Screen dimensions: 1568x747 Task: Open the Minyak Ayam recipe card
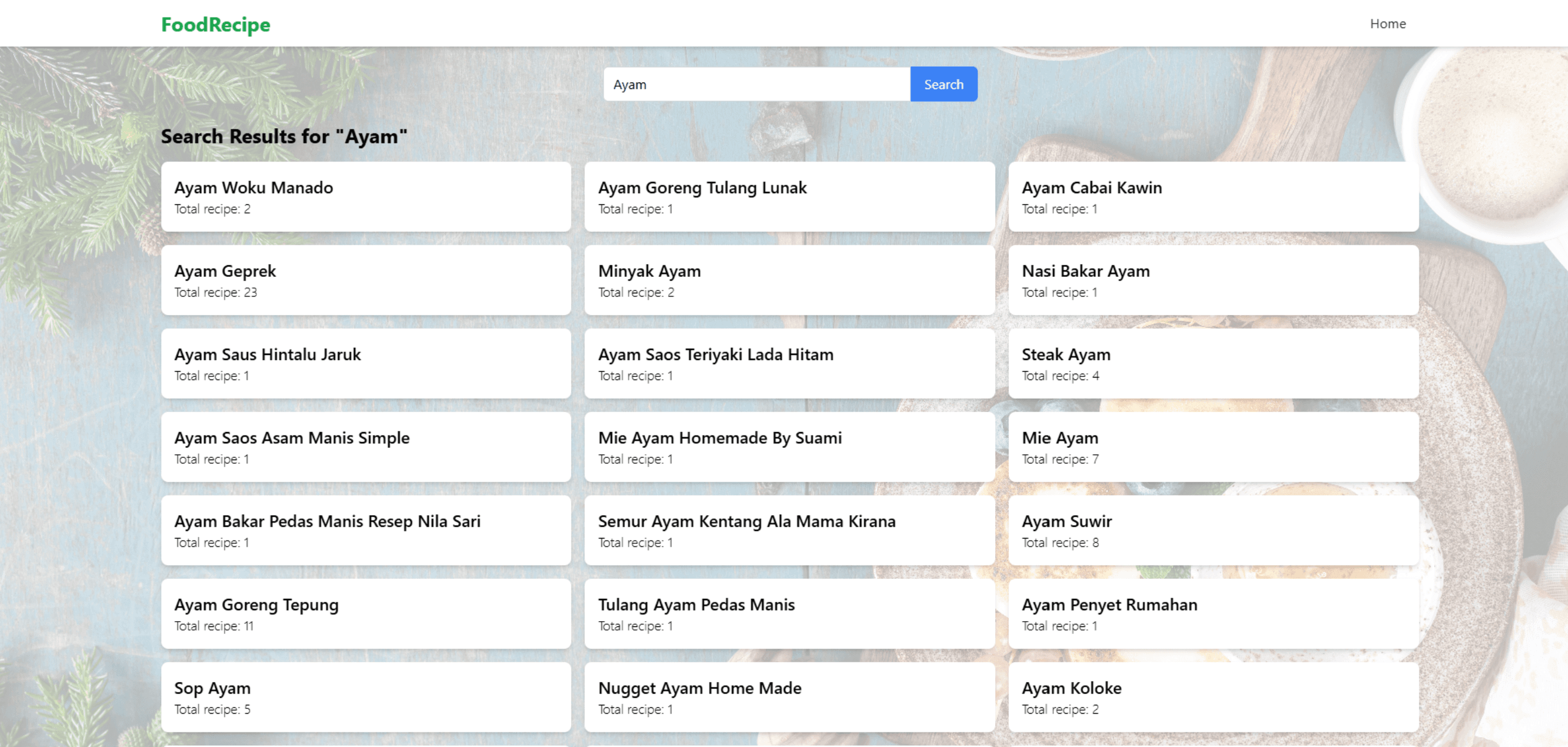click(x=789, y=280)
